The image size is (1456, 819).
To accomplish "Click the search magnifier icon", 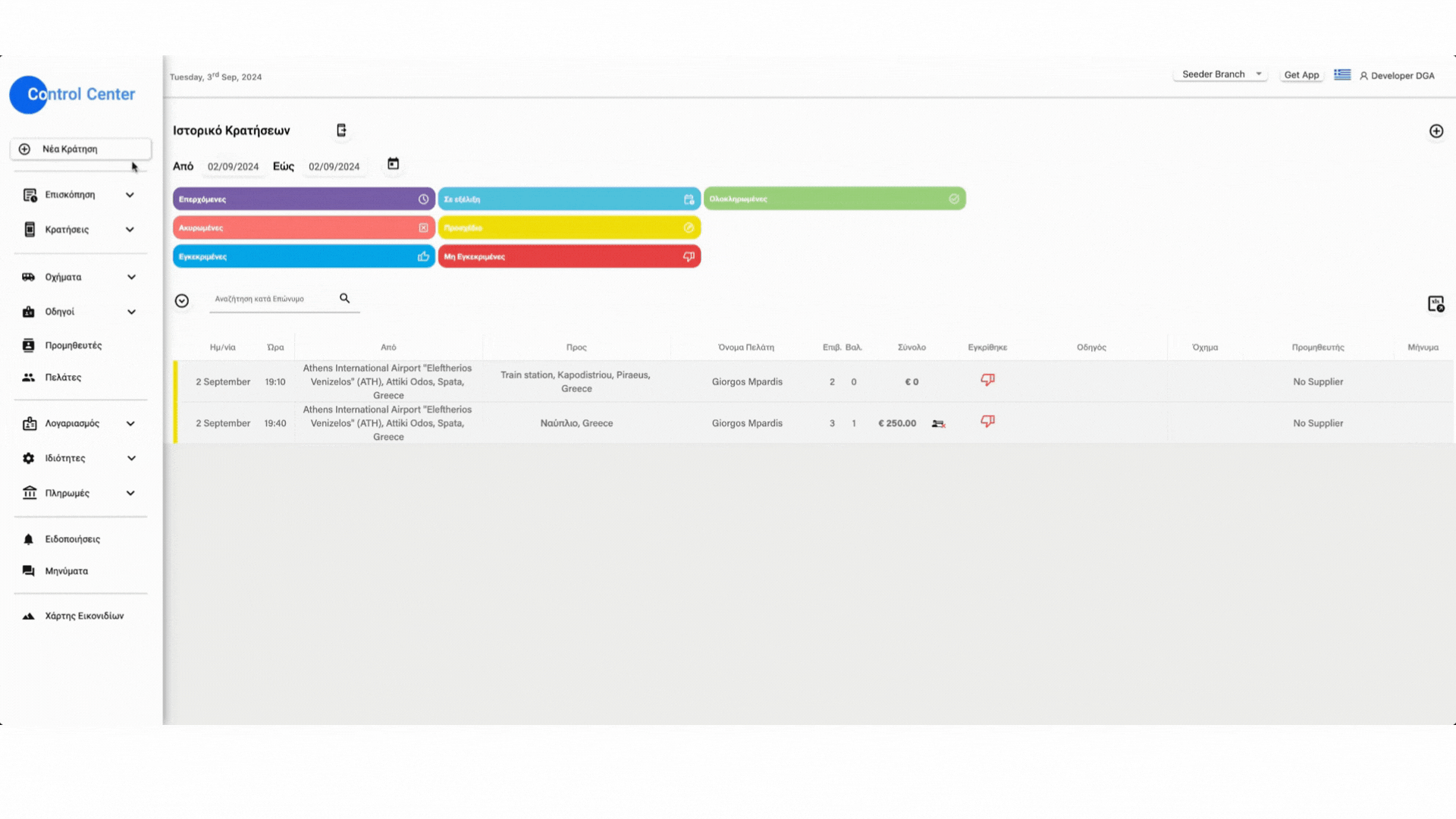I will (345, 299).
